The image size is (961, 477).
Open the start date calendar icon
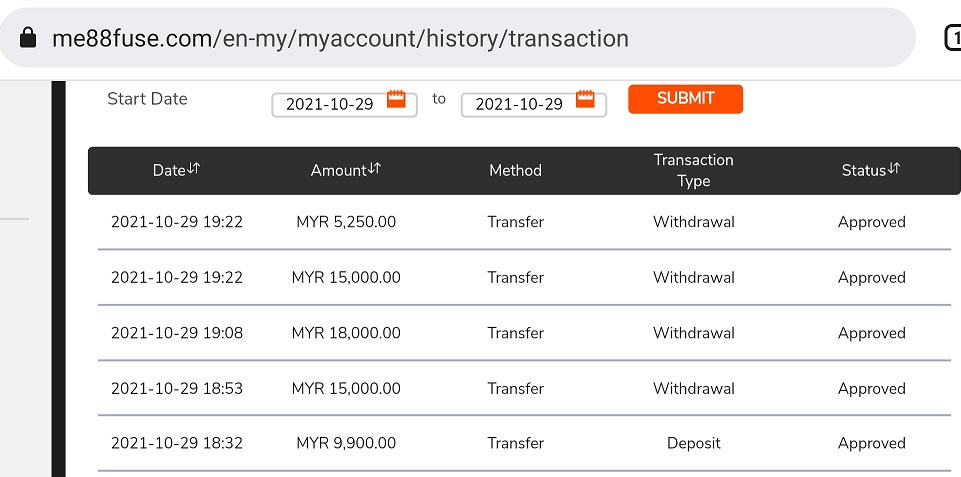[396, 100]
